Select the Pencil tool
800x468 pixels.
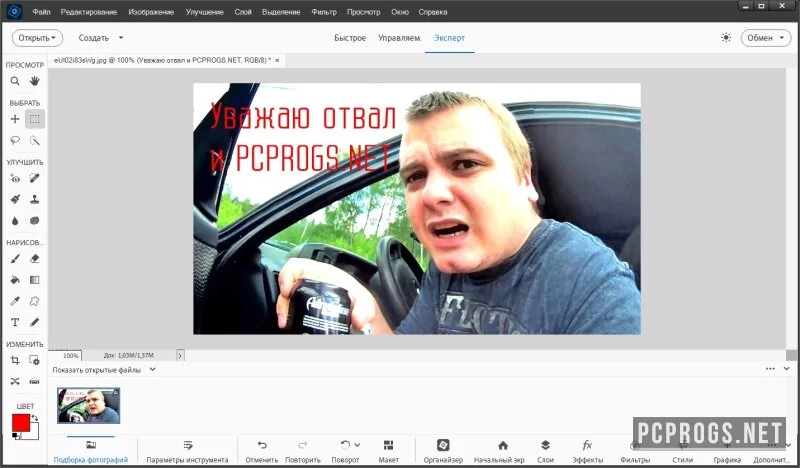(x=34, y=323)
